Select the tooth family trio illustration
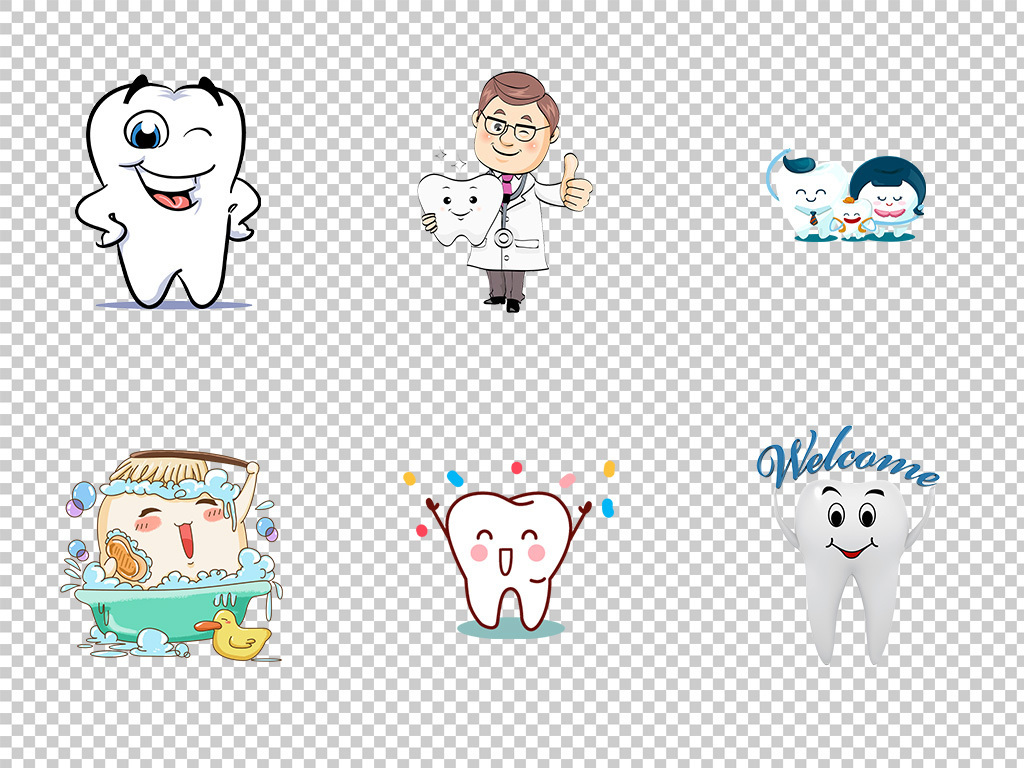 pyautogui.click(x=846, y=195)
